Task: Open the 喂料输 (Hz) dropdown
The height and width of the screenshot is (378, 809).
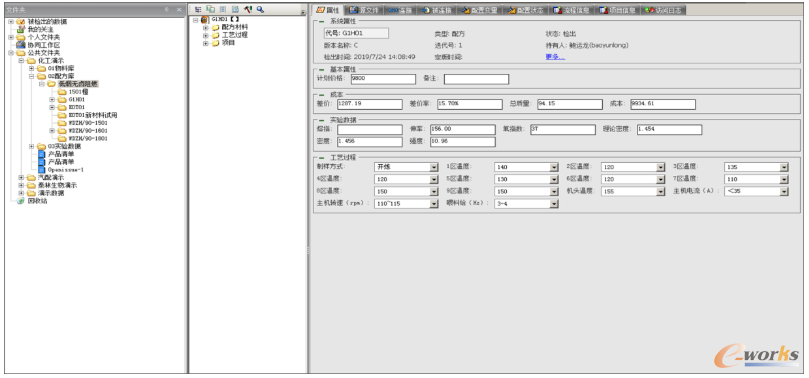Action: pos(554,204)
